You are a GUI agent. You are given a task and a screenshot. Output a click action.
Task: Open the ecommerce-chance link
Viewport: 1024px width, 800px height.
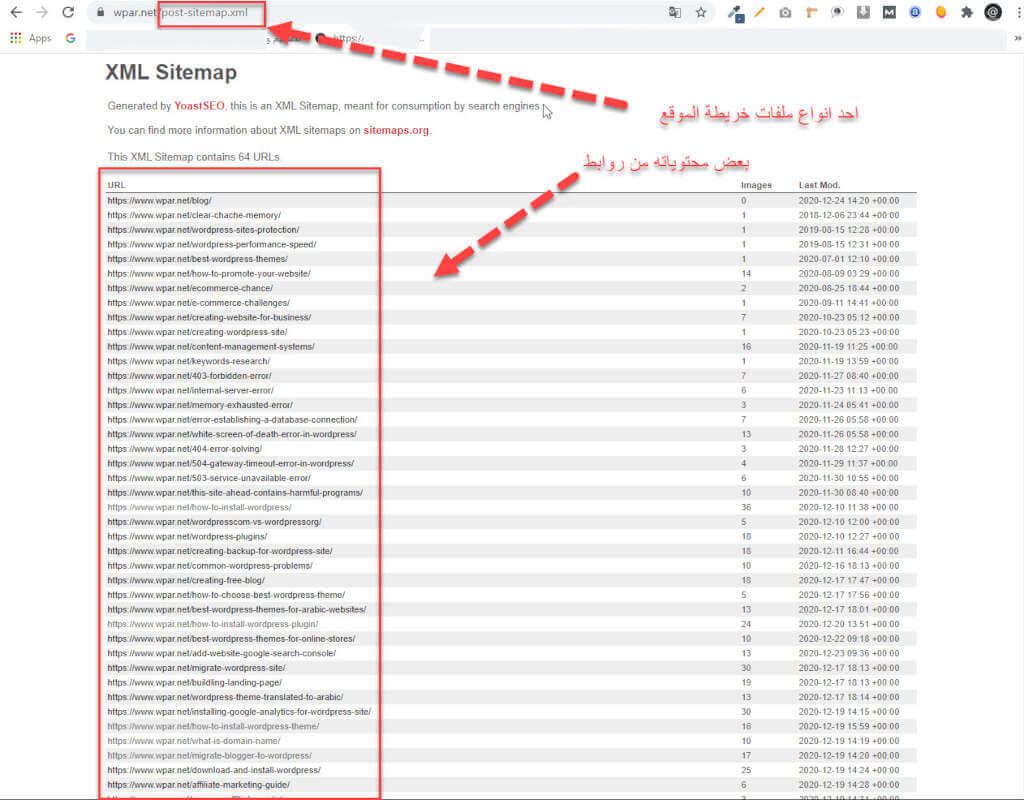[x=190, y=288]
